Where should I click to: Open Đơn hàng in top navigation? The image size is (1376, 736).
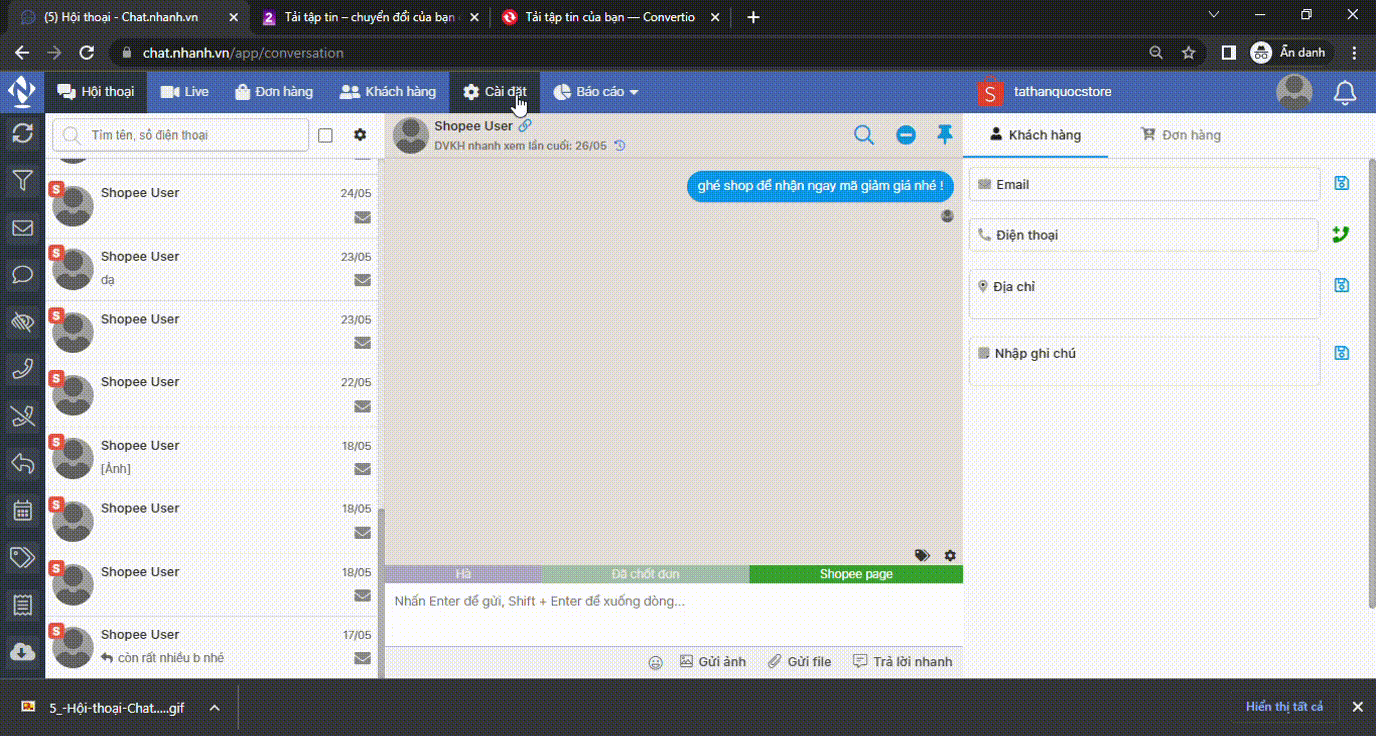coord(274,92)
